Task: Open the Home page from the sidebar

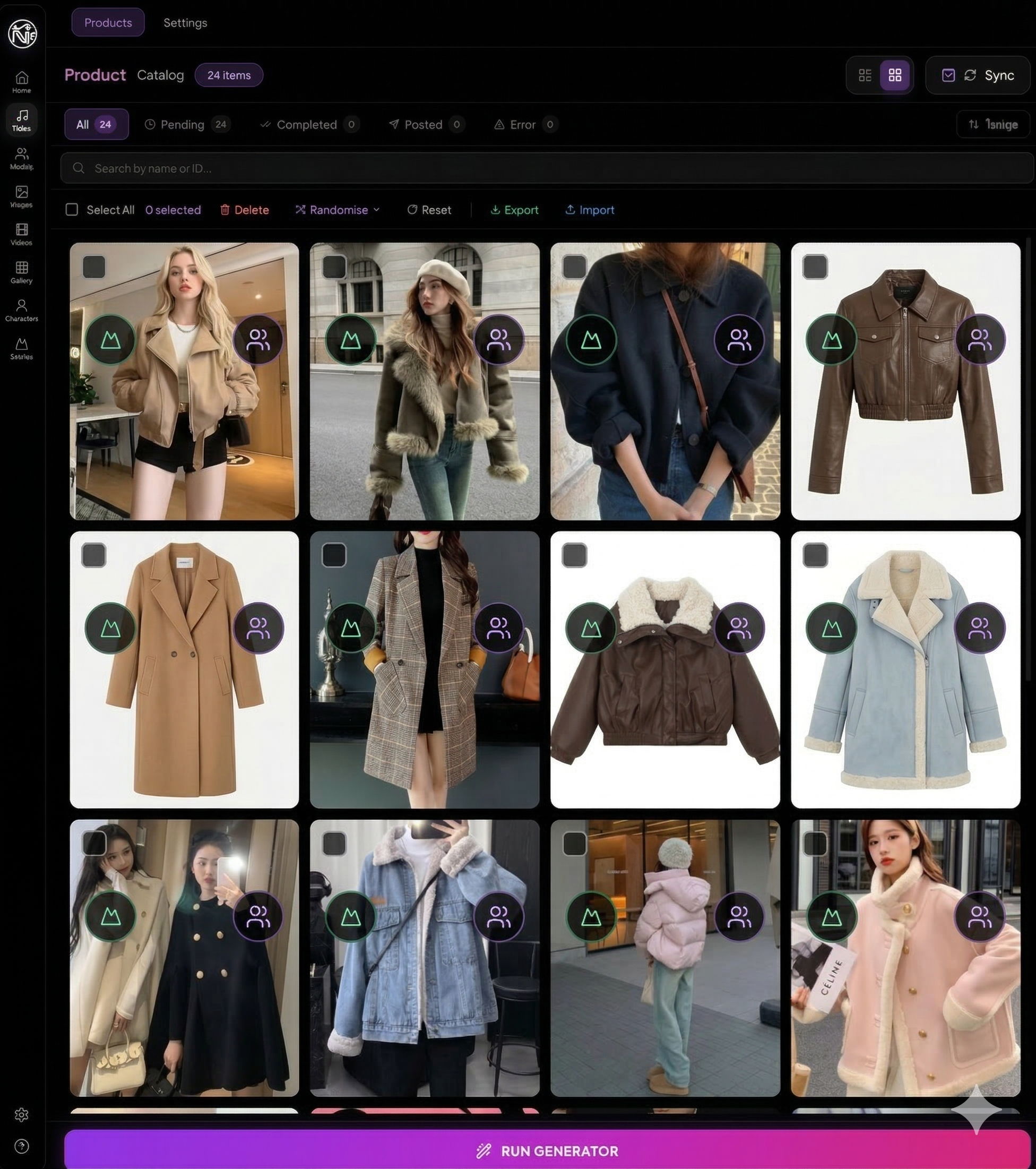Action: click(x=22, y=82)
